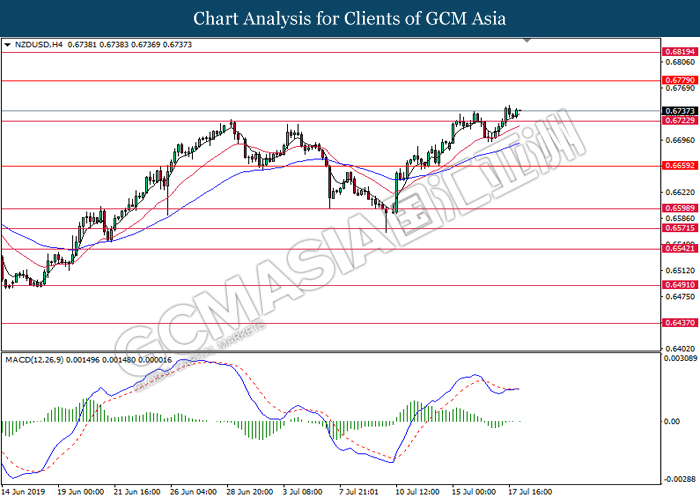Viewport: 700px width, 500px height.
Task: Select the 0.67229 price level label
Action: [x=680, y=121]
